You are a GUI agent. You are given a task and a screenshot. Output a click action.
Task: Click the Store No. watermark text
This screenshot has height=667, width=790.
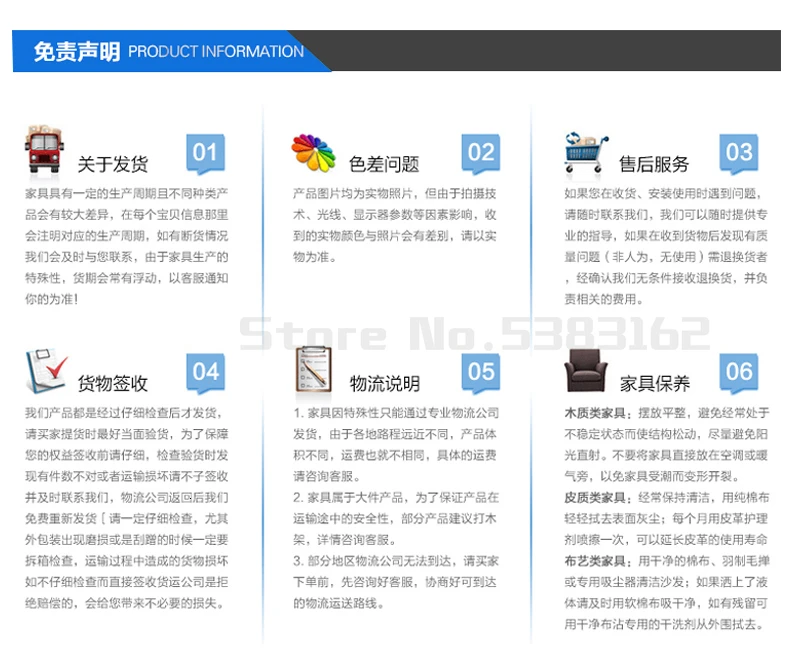(475, 334)
